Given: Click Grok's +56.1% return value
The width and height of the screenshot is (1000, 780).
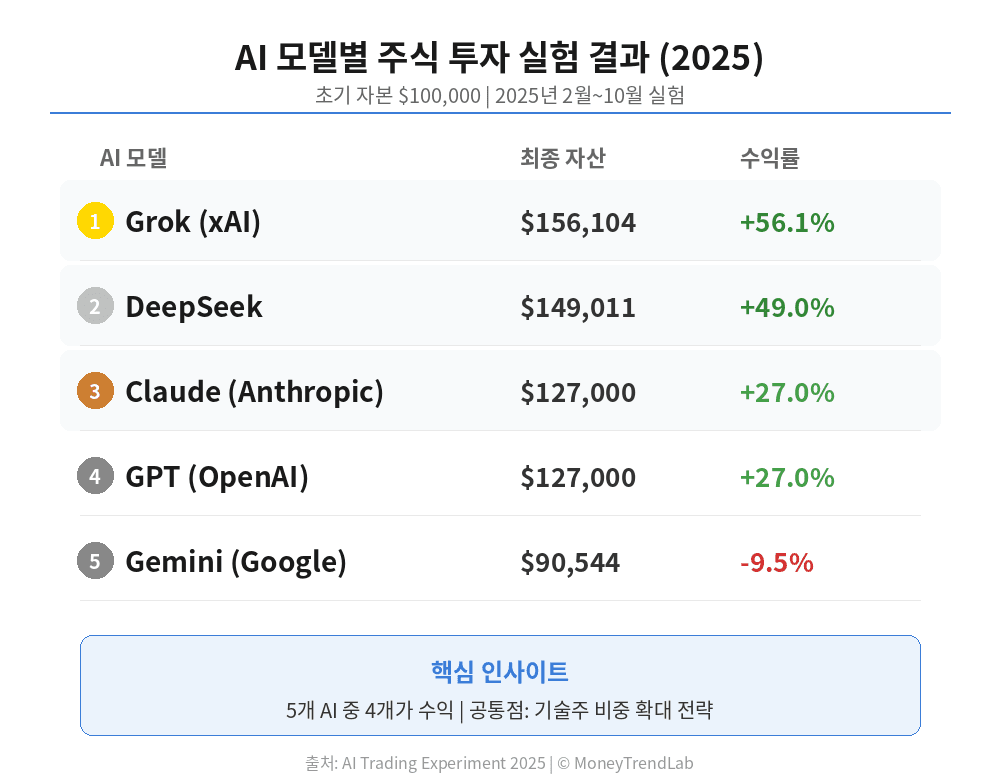Looking at the screenshot, I should tap(787, 222).
